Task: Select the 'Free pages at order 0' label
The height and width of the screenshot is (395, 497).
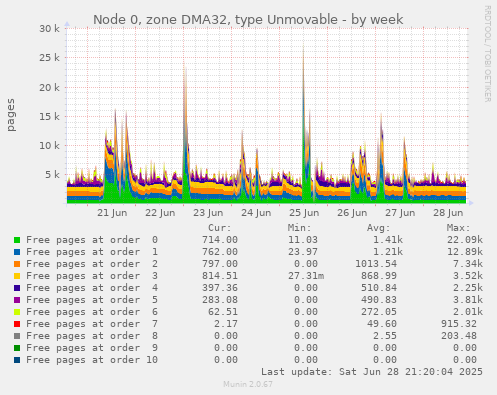Action: point(92,240)
